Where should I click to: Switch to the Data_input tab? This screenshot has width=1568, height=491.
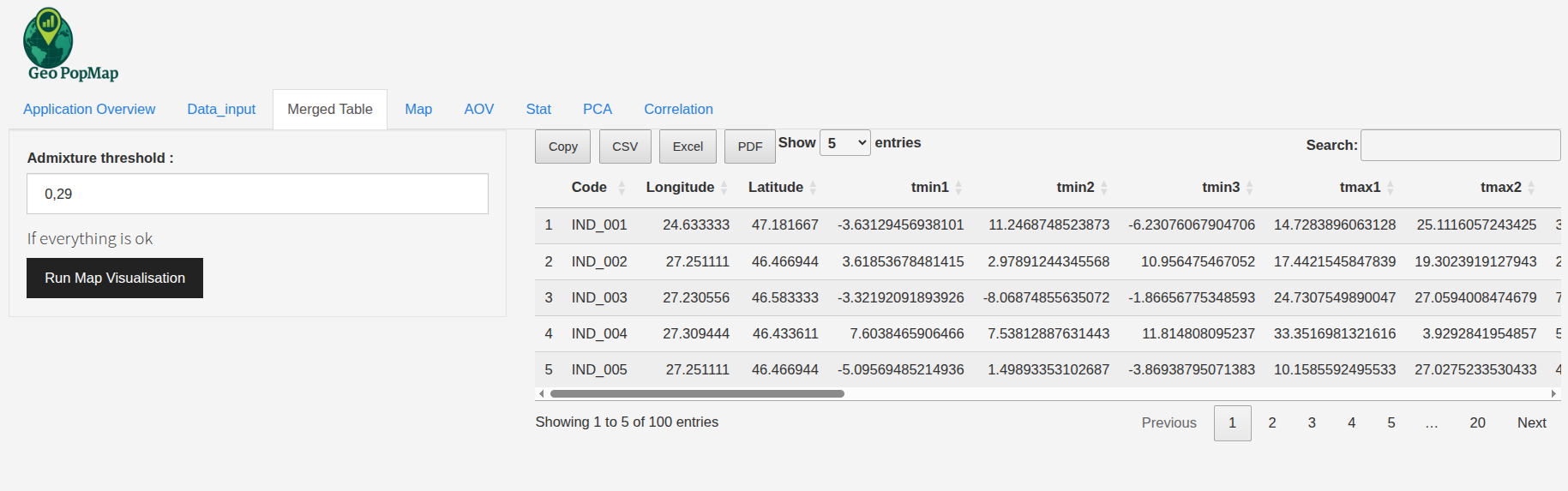pyautogui.click(x=221, y=109)
